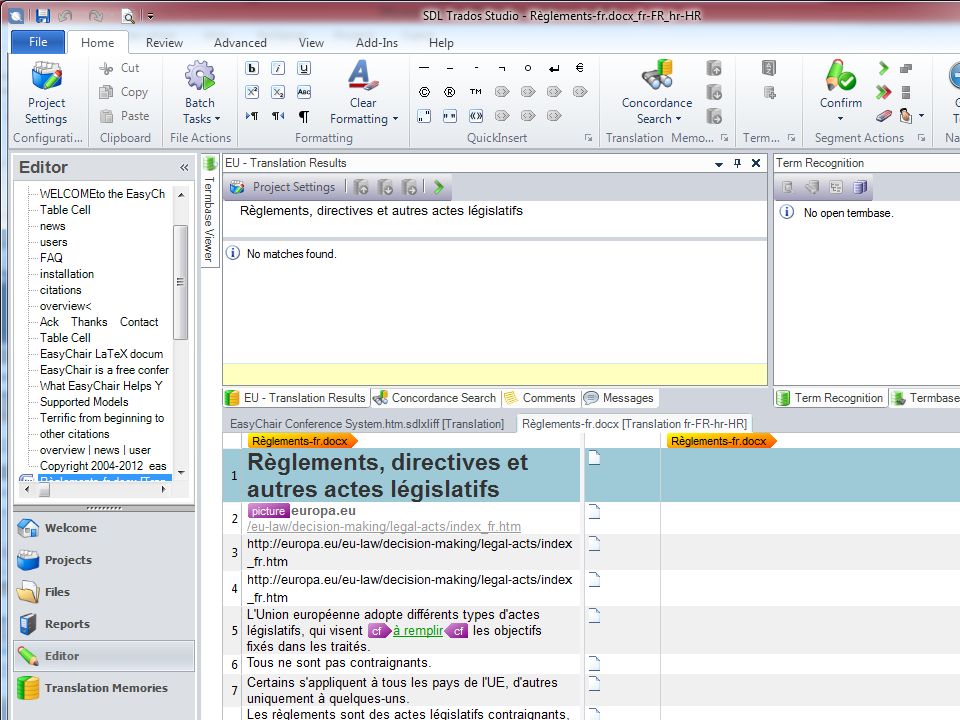Open Translation Results window position dropdown
The width and height of the screenshot is (960, 720).
[x=719, y=164]
